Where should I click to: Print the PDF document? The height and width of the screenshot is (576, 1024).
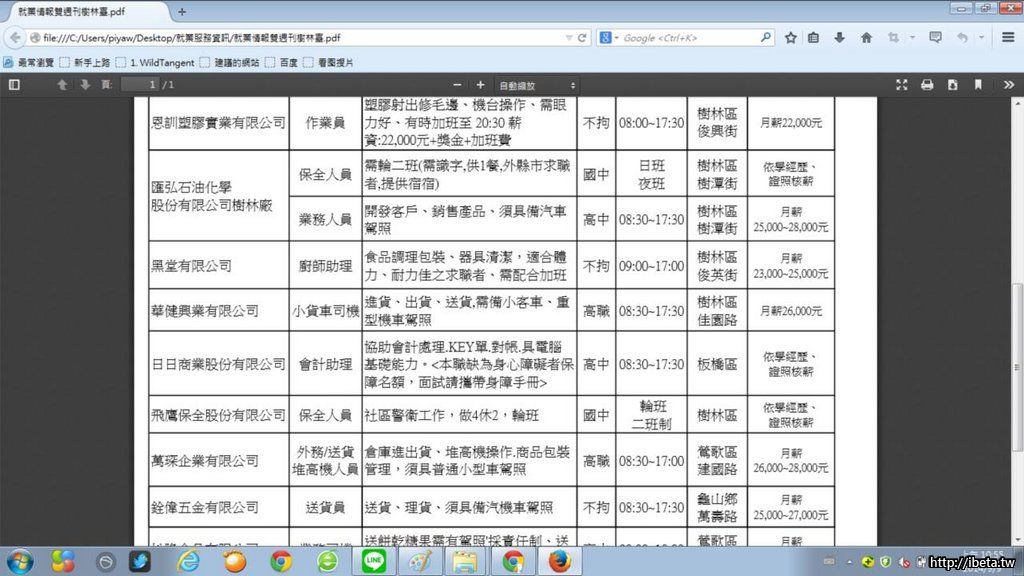coord(927,85)
